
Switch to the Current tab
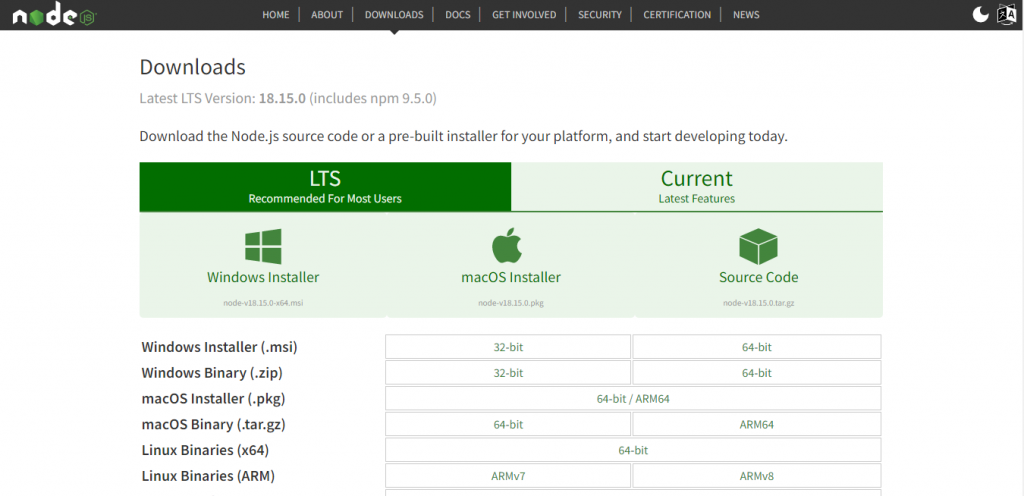point(696,187)
